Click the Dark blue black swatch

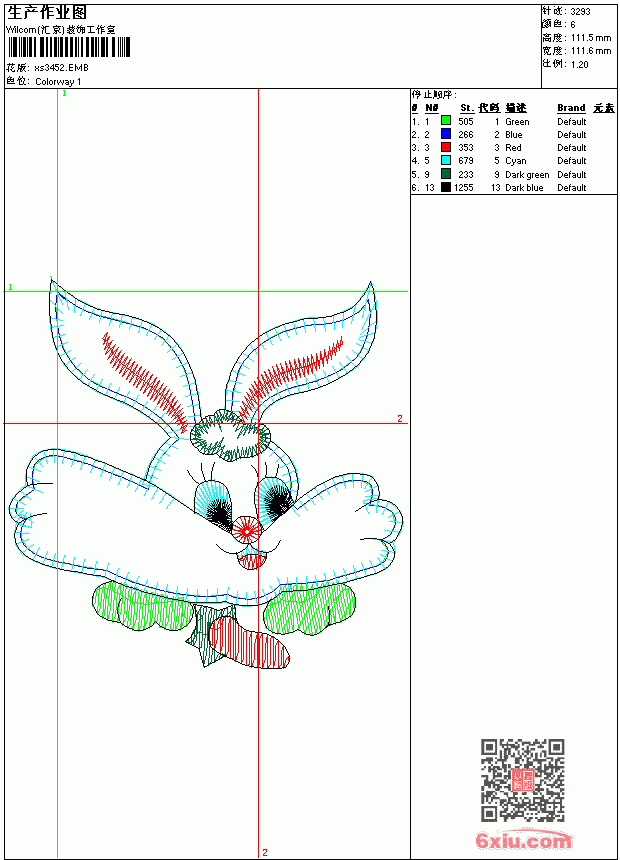click(x=446, y=187)
